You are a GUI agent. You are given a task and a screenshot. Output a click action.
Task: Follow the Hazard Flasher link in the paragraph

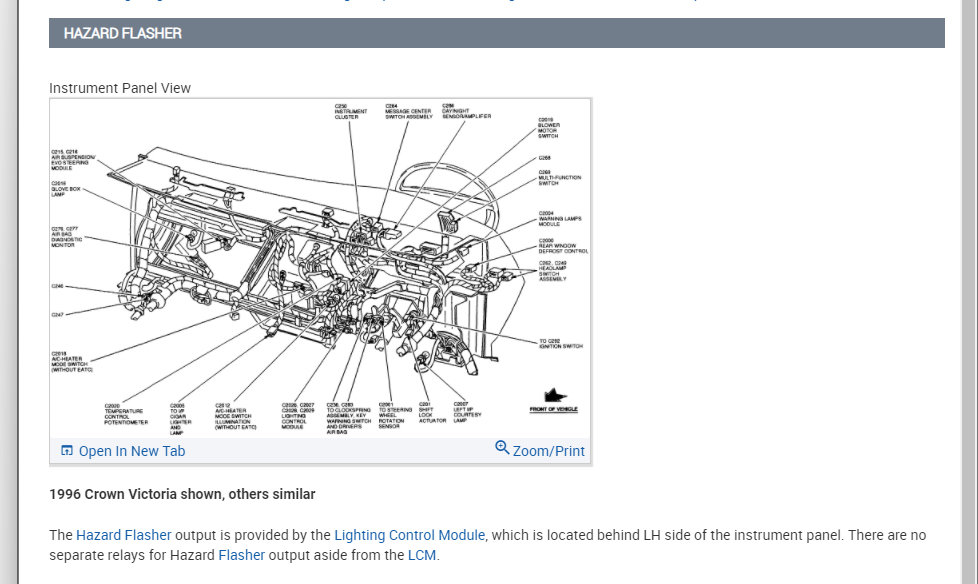click(123, 535)
